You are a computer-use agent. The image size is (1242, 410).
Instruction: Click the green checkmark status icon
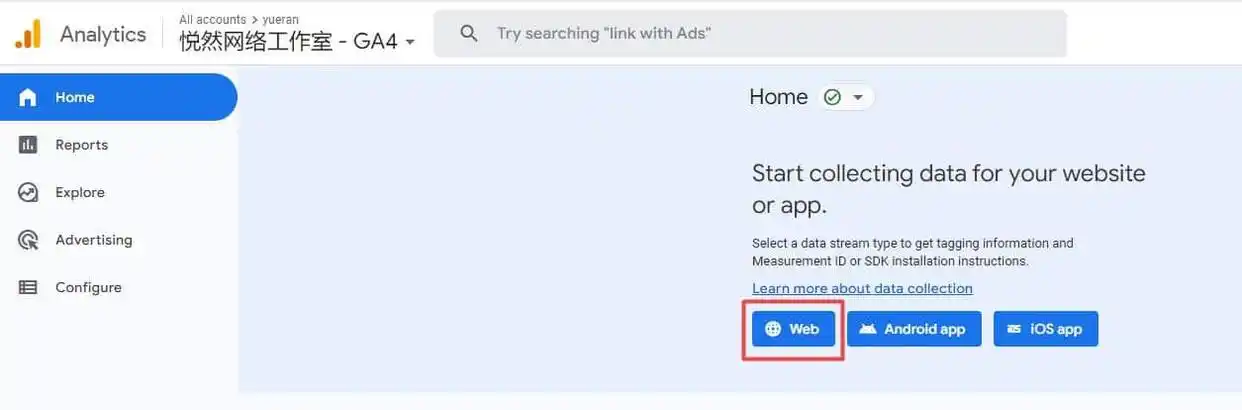[831, 97]
